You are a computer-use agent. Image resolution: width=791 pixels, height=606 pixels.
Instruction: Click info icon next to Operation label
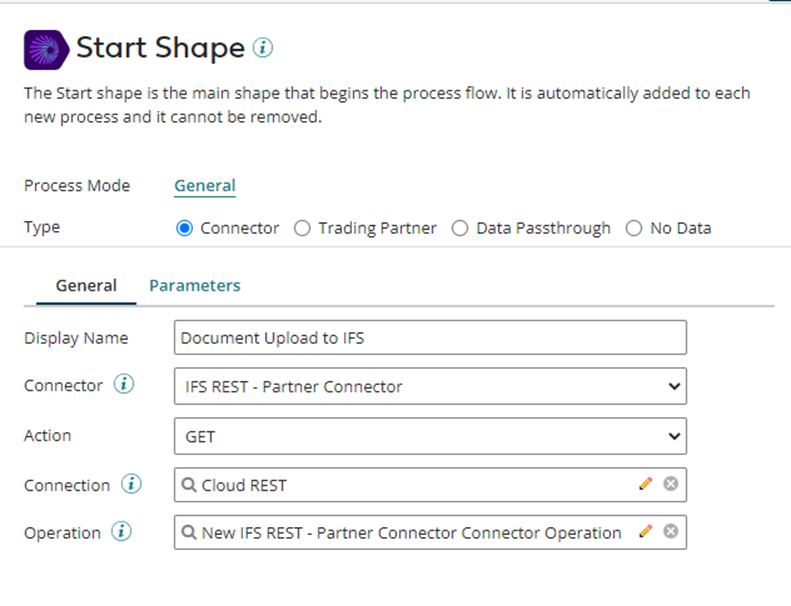coord(122,531)
